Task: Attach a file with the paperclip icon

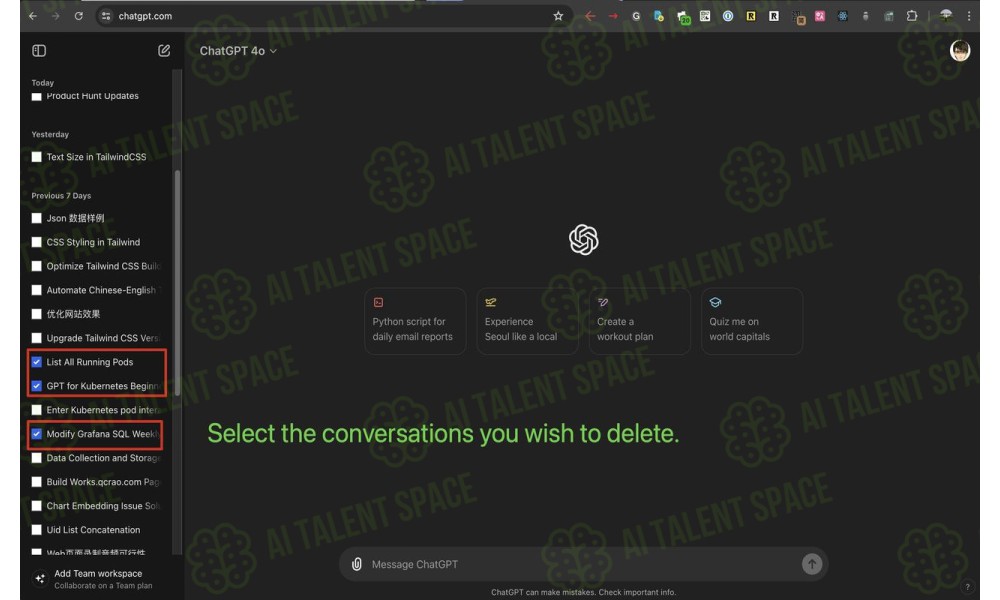Action: [x=357, y=564]
